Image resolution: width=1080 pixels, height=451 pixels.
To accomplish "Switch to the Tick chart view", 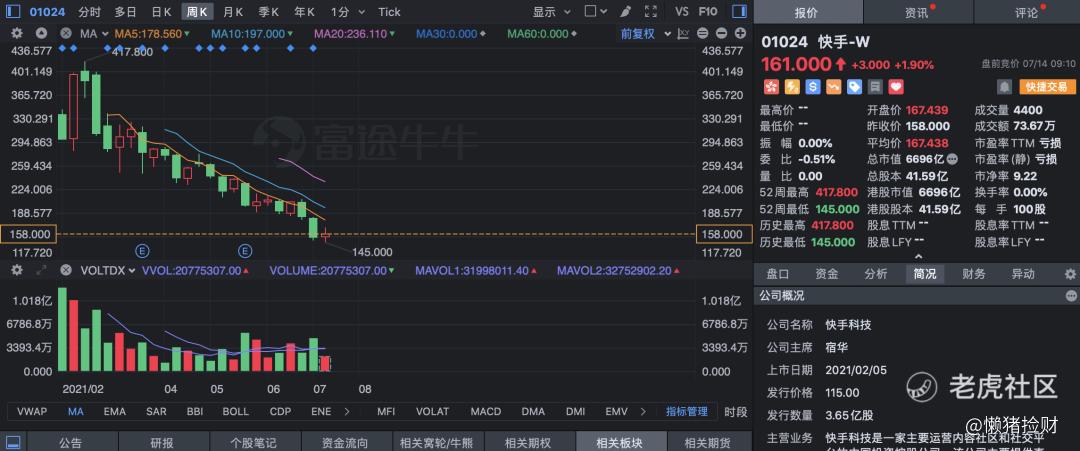I will 389,12.
